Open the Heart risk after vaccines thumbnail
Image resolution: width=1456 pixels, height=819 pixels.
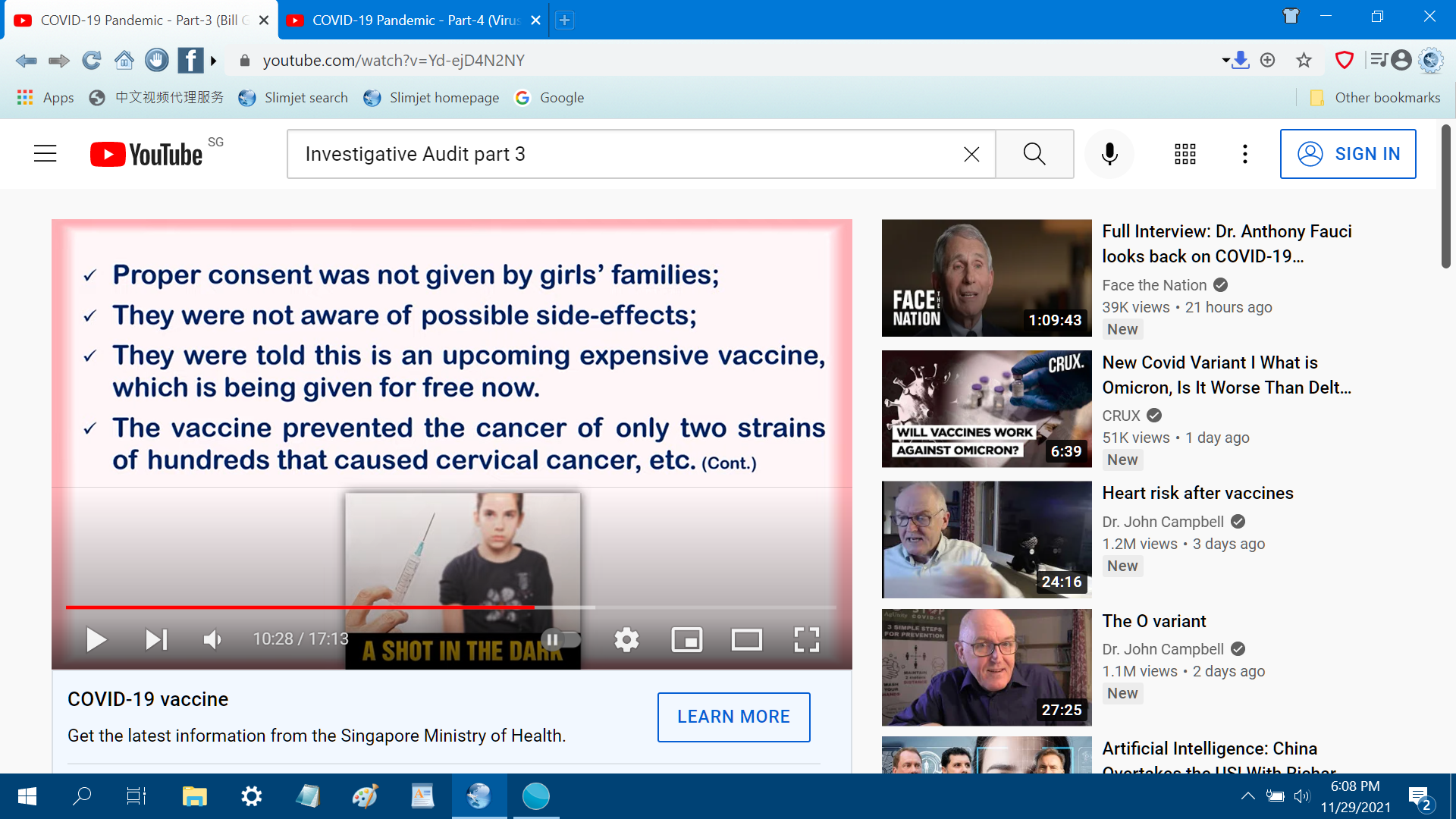click(x=987, y=539)
